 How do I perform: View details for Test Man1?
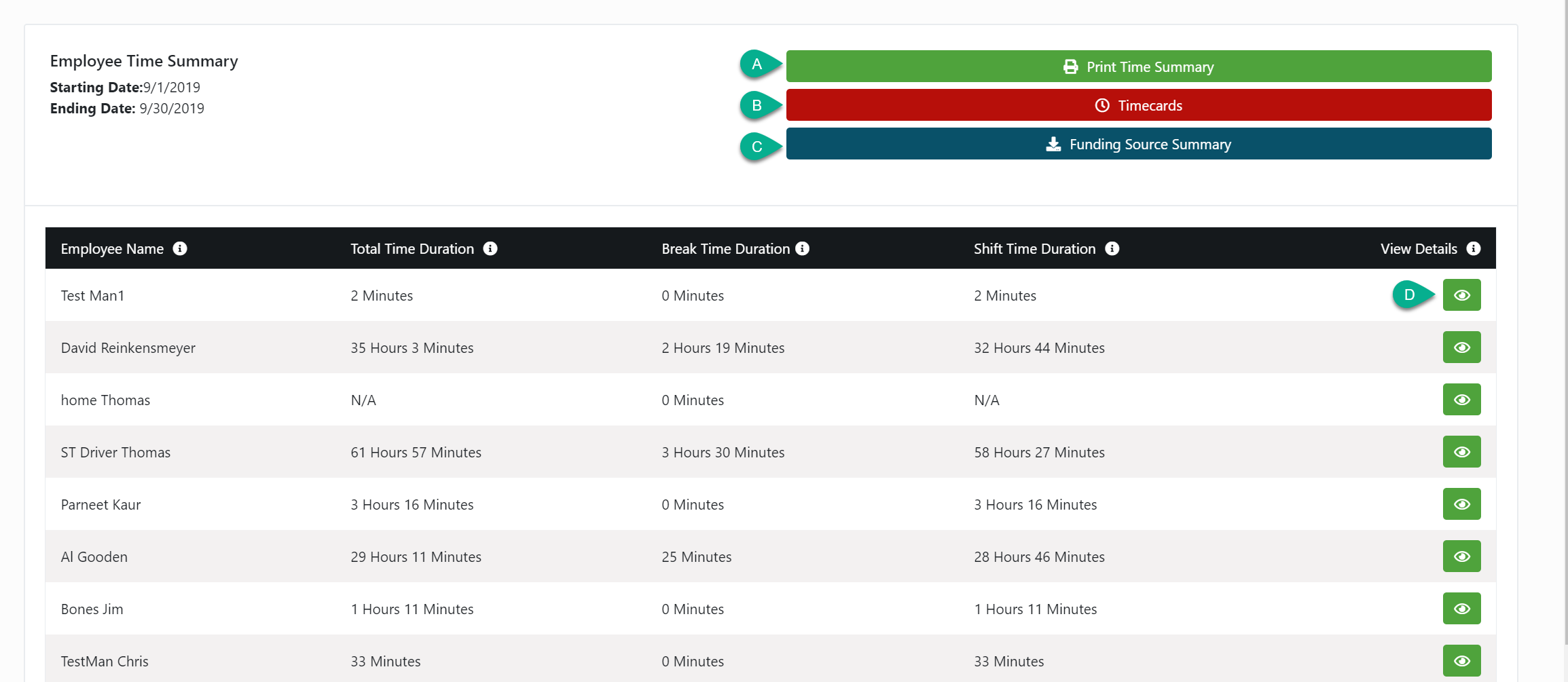(x=1461, y=295)
